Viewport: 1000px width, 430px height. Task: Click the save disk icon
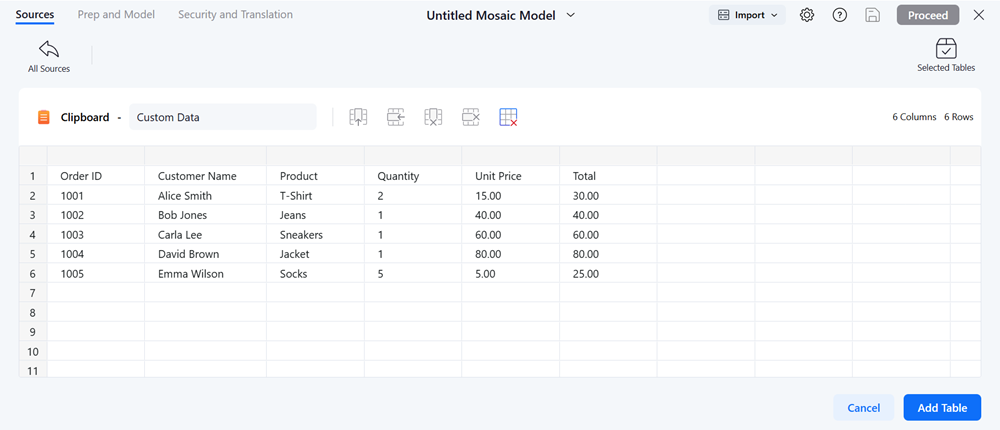873,15
